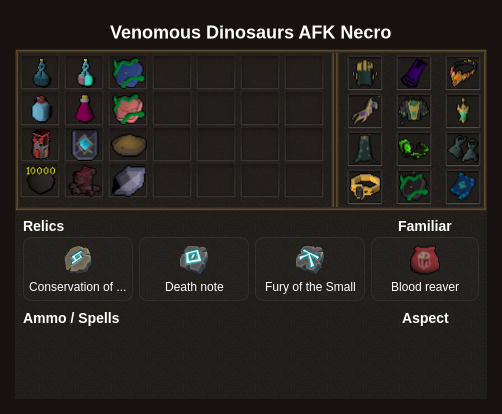This screenshot has width=502, height=414.
Task: Choose the Fury of the Small relic
Action: (310, 269)
